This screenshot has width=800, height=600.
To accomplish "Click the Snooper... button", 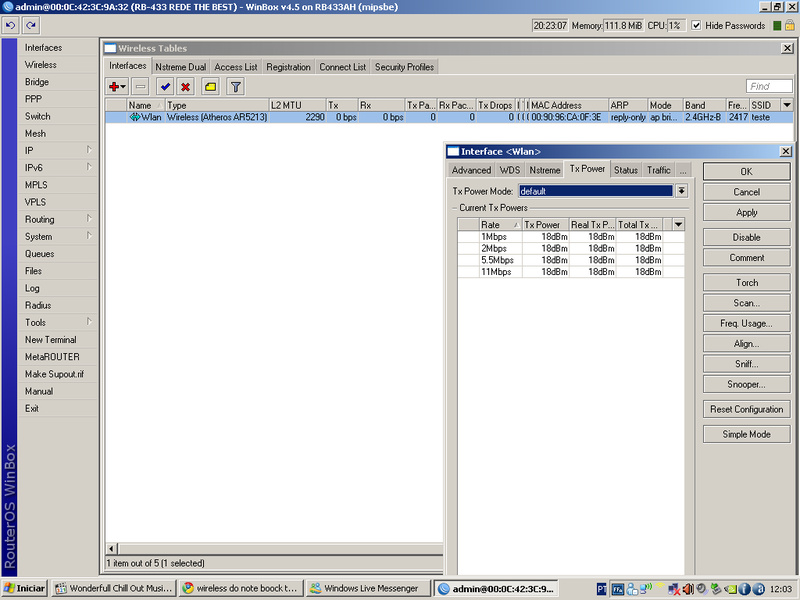I will pos(746,384).
